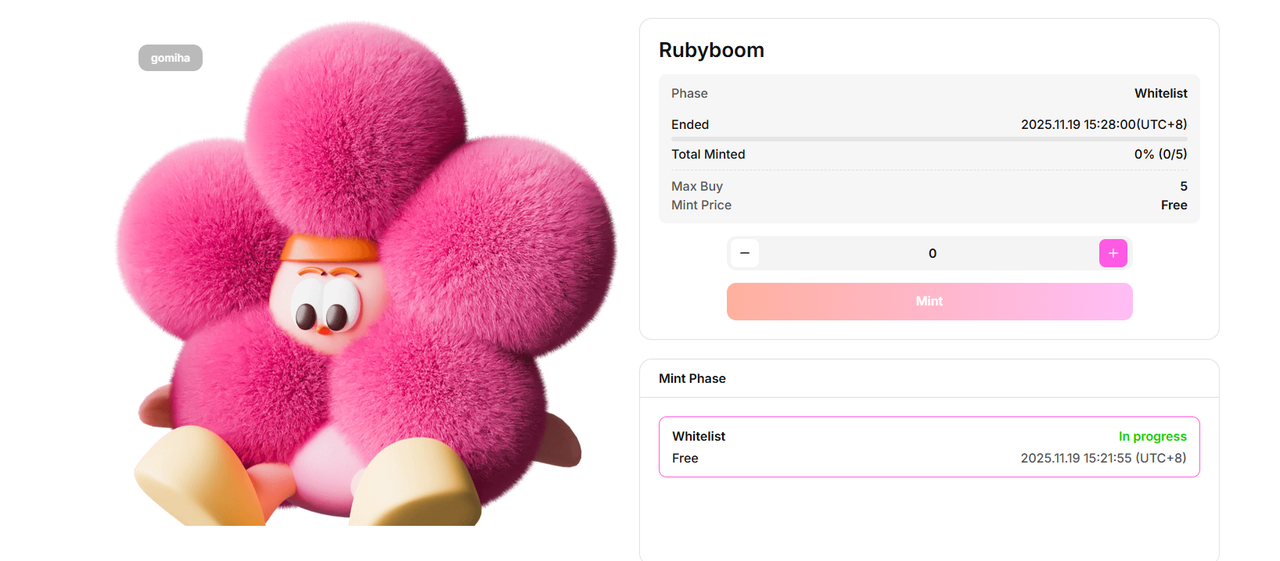Screen dimensions: 1280x561
Task: Click the Total Minted label
Action: (x=708, y=154)
